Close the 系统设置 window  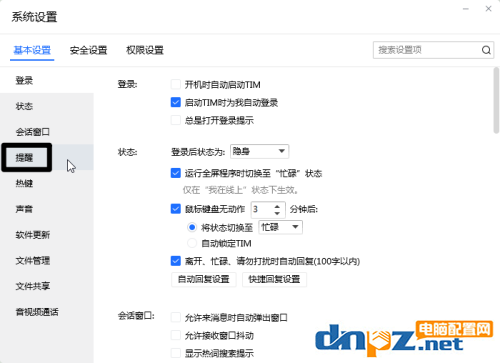488,9
